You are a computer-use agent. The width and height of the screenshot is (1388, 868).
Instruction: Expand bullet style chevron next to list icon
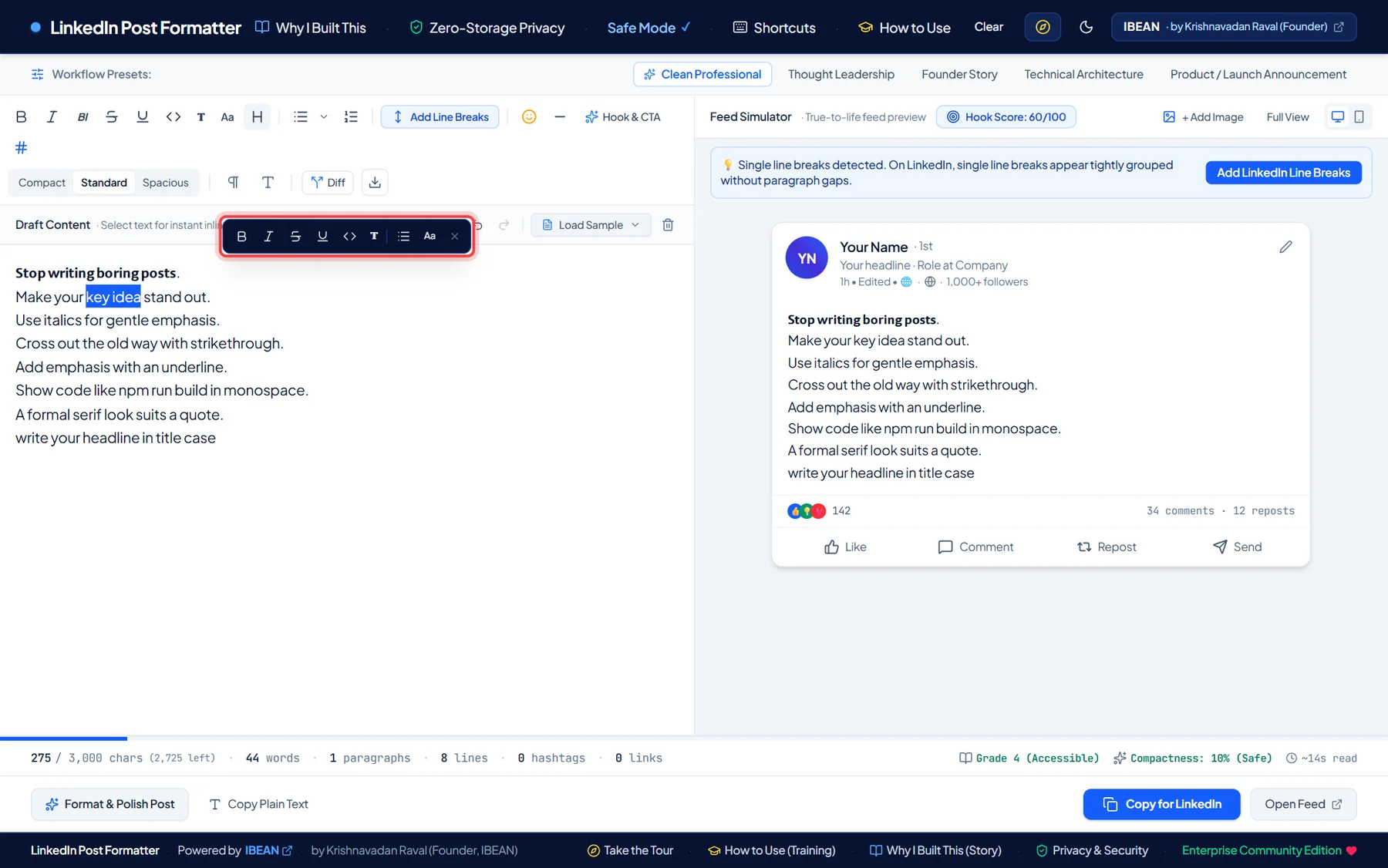(x=324, y=117)
